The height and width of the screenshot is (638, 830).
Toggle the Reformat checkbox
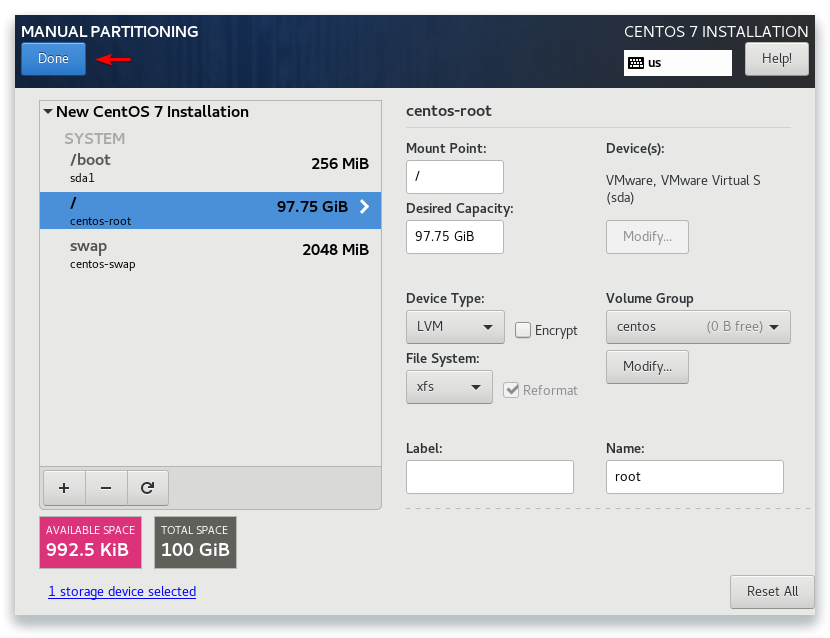pyautogui.click(x=511, y=390)
